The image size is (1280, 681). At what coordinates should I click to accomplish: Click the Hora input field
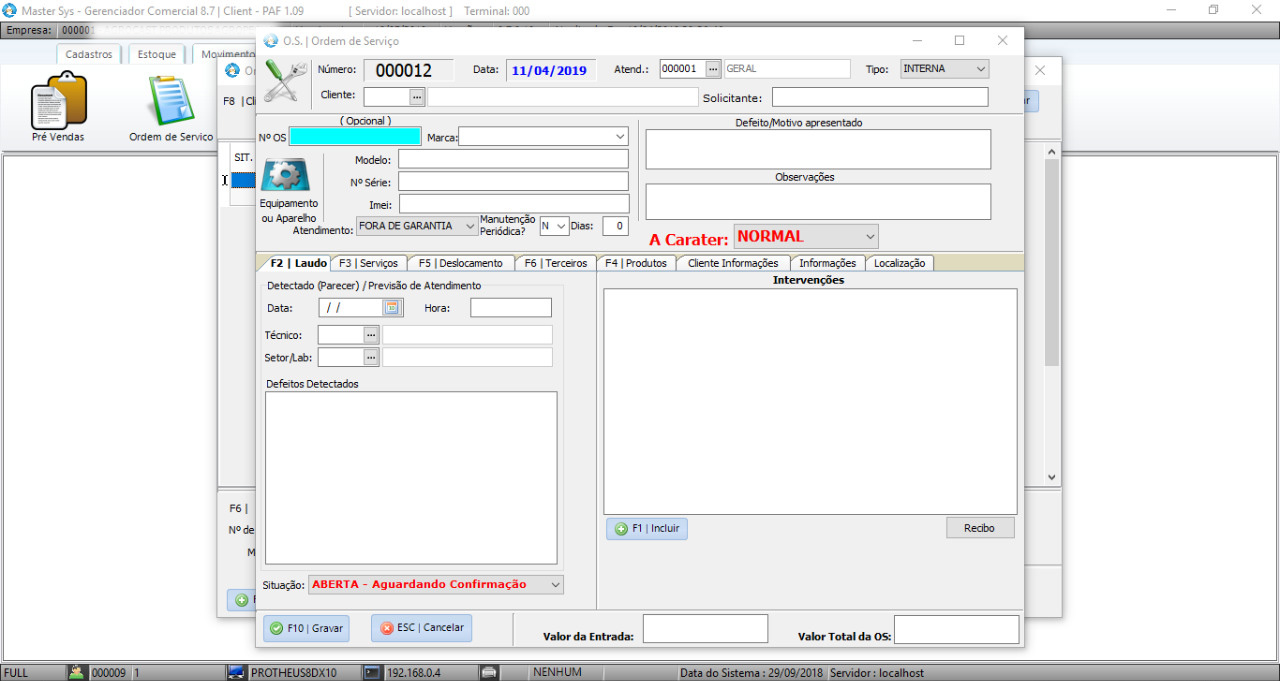(x=511, y=308)
